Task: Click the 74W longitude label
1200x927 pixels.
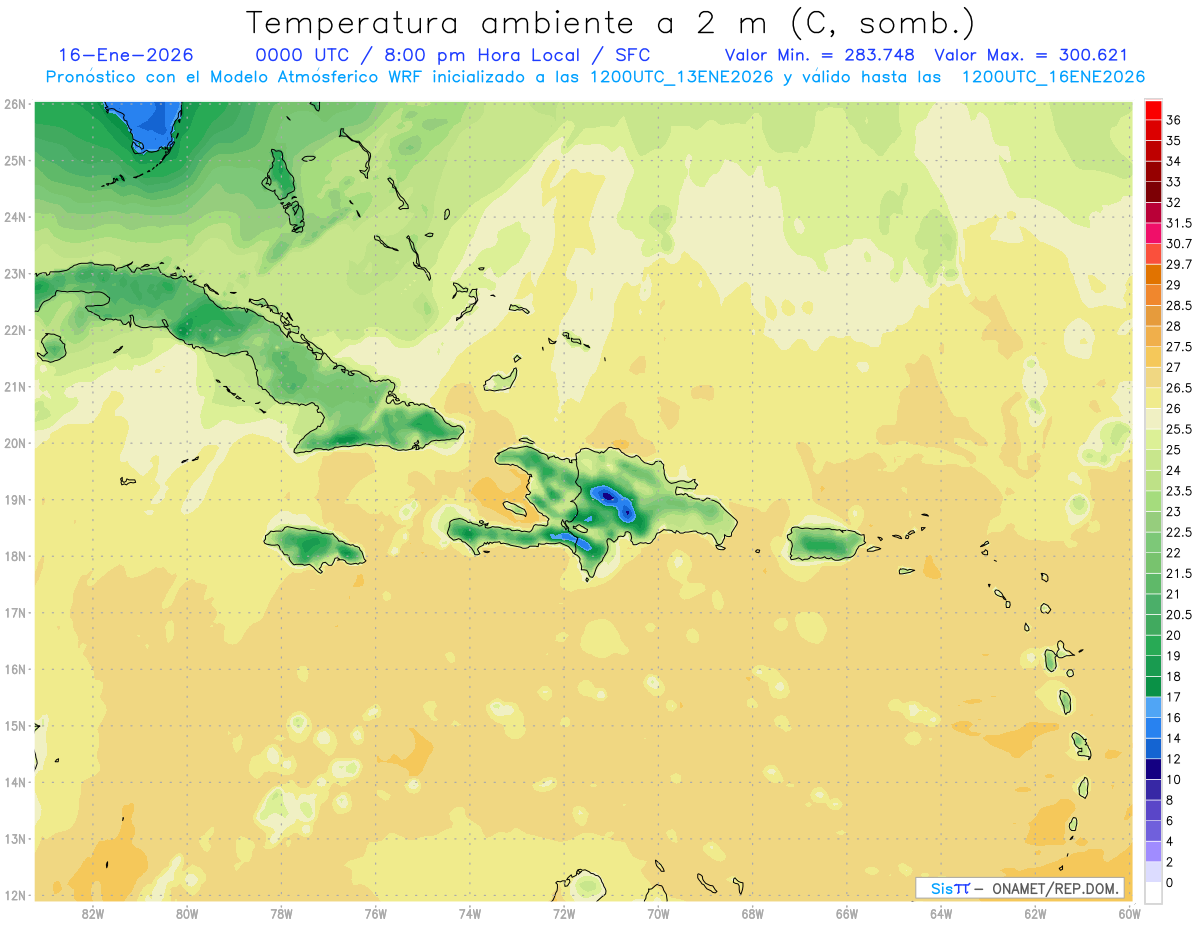Action: pos(470,914)
